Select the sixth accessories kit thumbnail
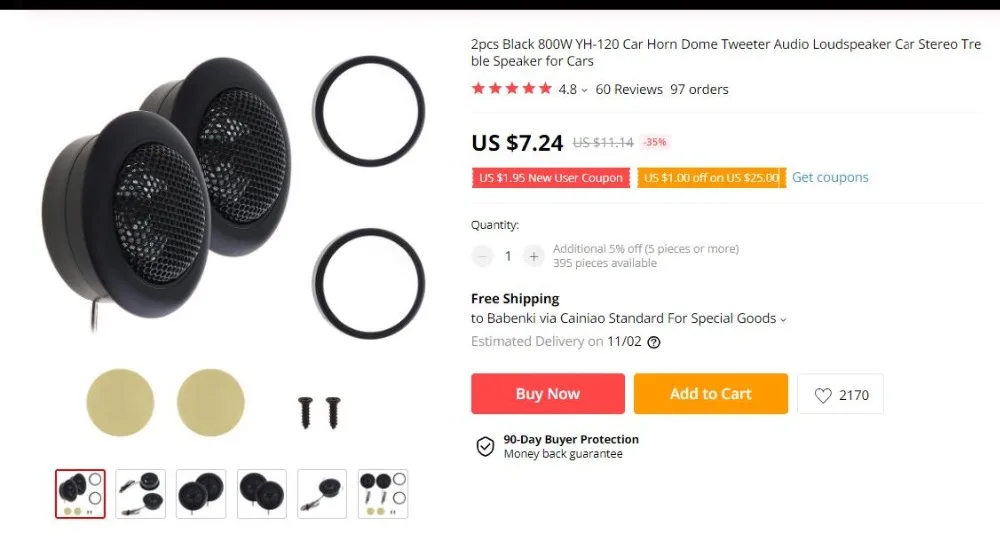This screenshot has height=541, width=1000. point(383,494)
